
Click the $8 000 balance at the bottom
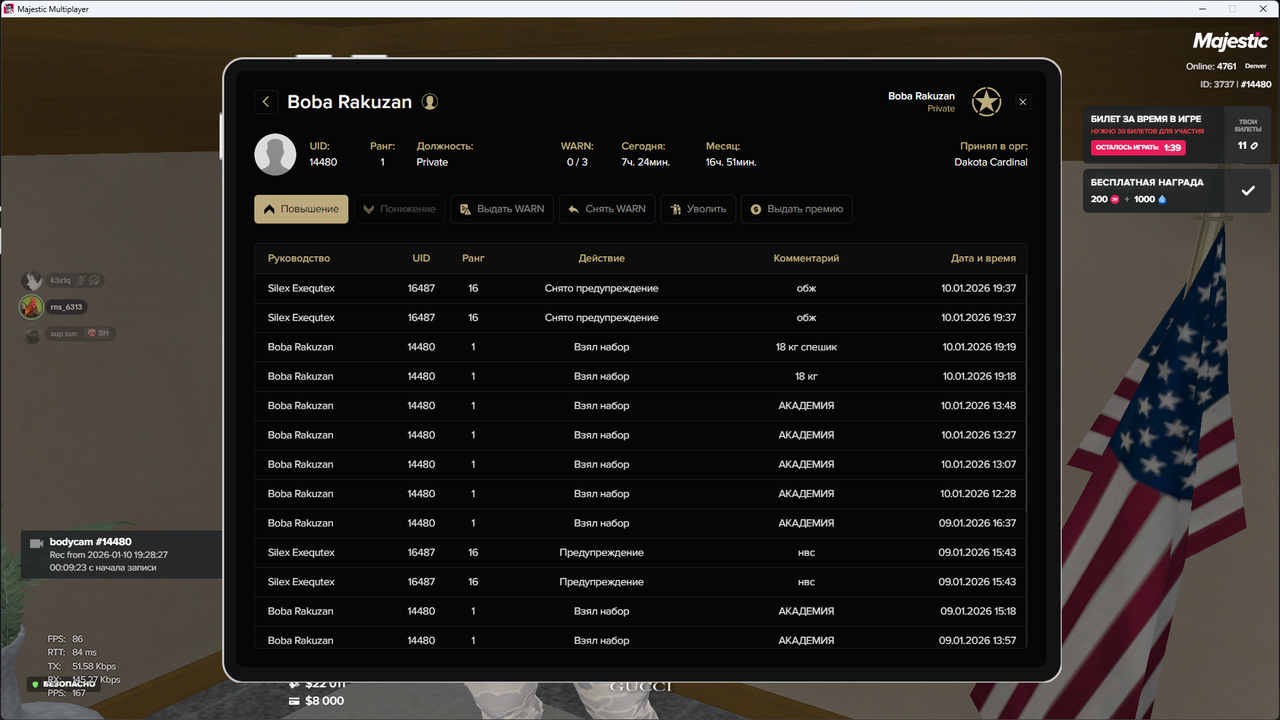pos(324,701)
